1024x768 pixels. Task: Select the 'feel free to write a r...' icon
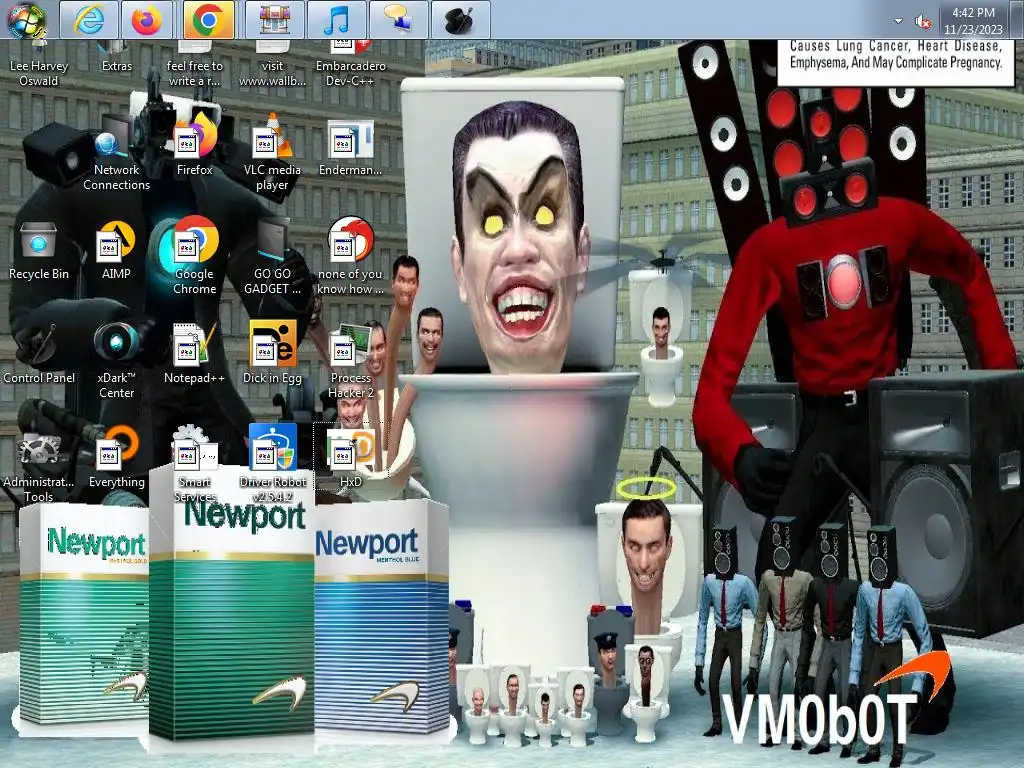195,64
